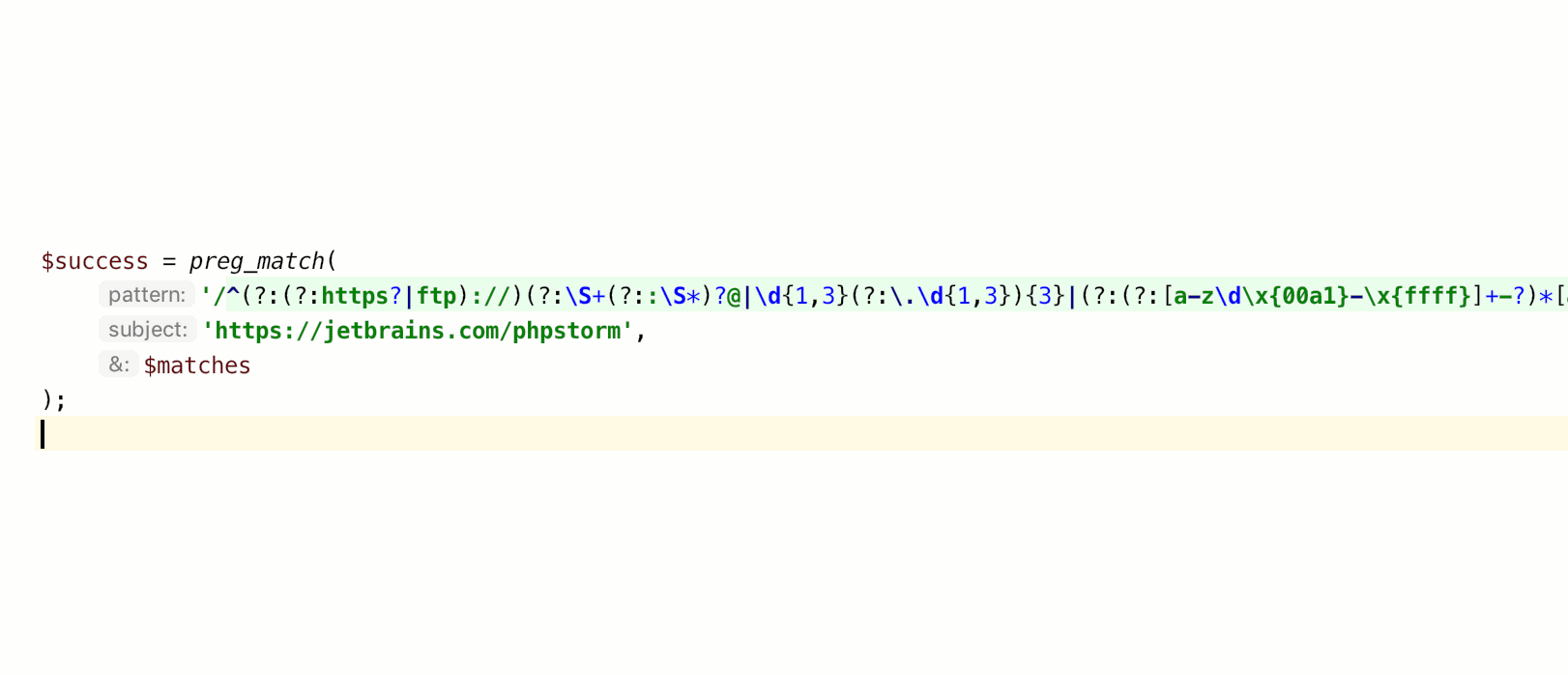Click the a-z range in the character class
This screenshot has height=675, width=1568.
pyautogui.click(x=1194, y=296)
